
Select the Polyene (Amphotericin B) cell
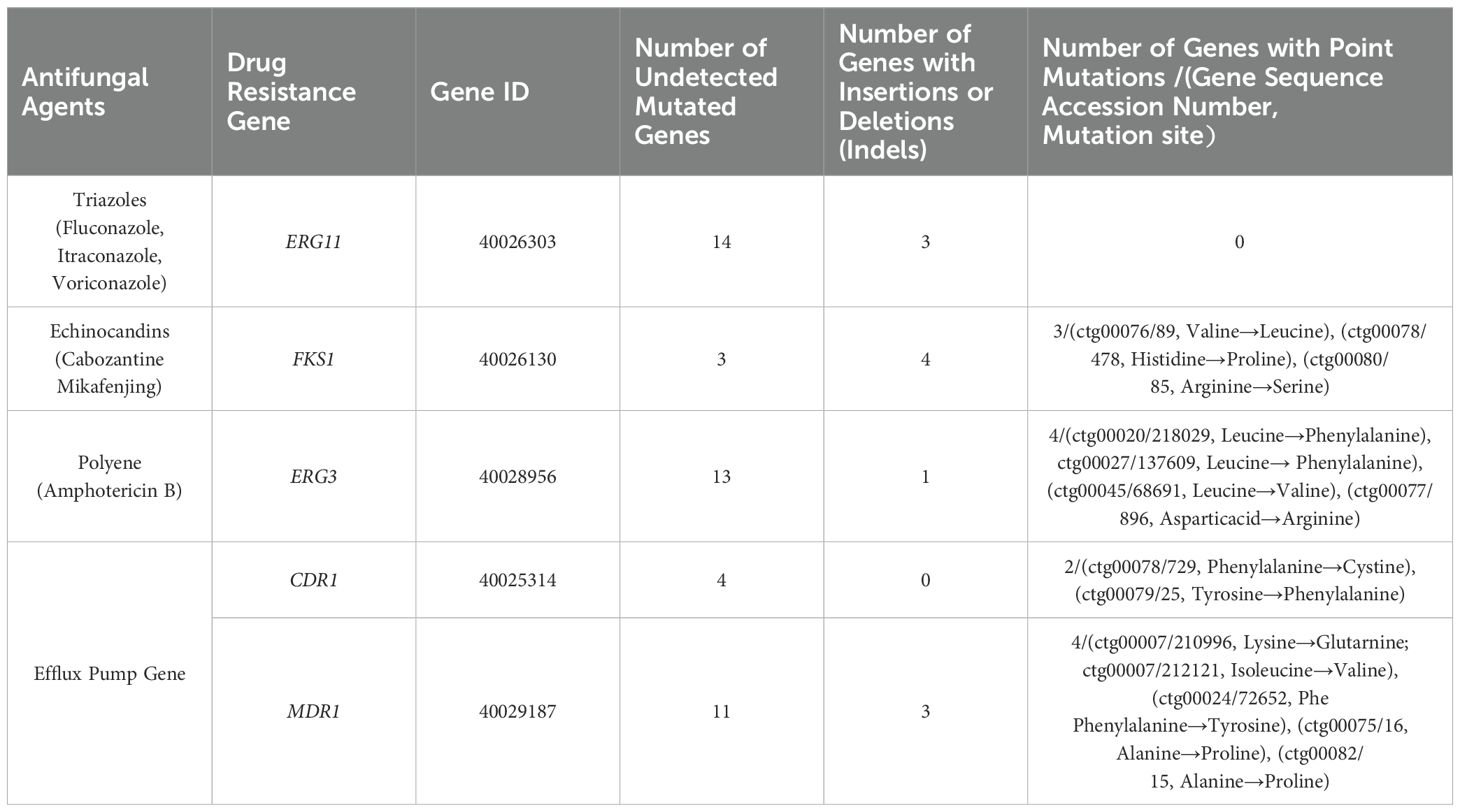(x=109, y=476)
